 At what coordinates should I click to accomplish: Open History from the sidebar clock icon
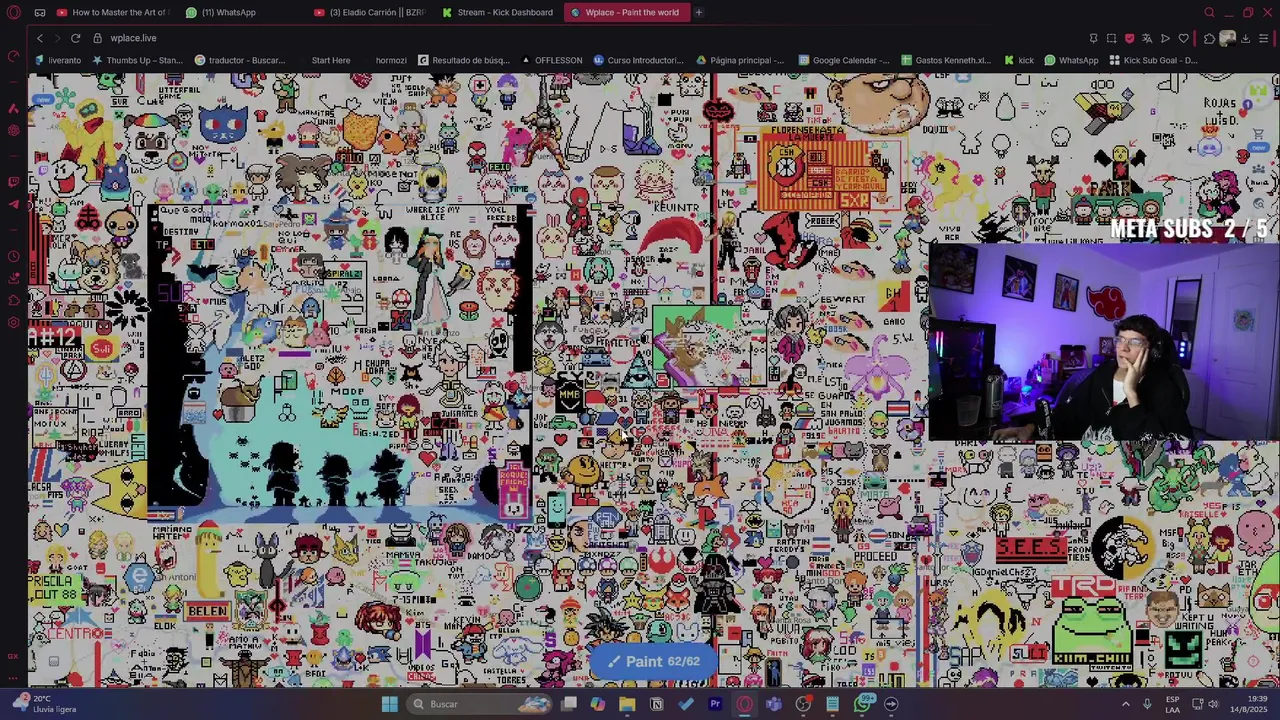(x=13, y=256)
